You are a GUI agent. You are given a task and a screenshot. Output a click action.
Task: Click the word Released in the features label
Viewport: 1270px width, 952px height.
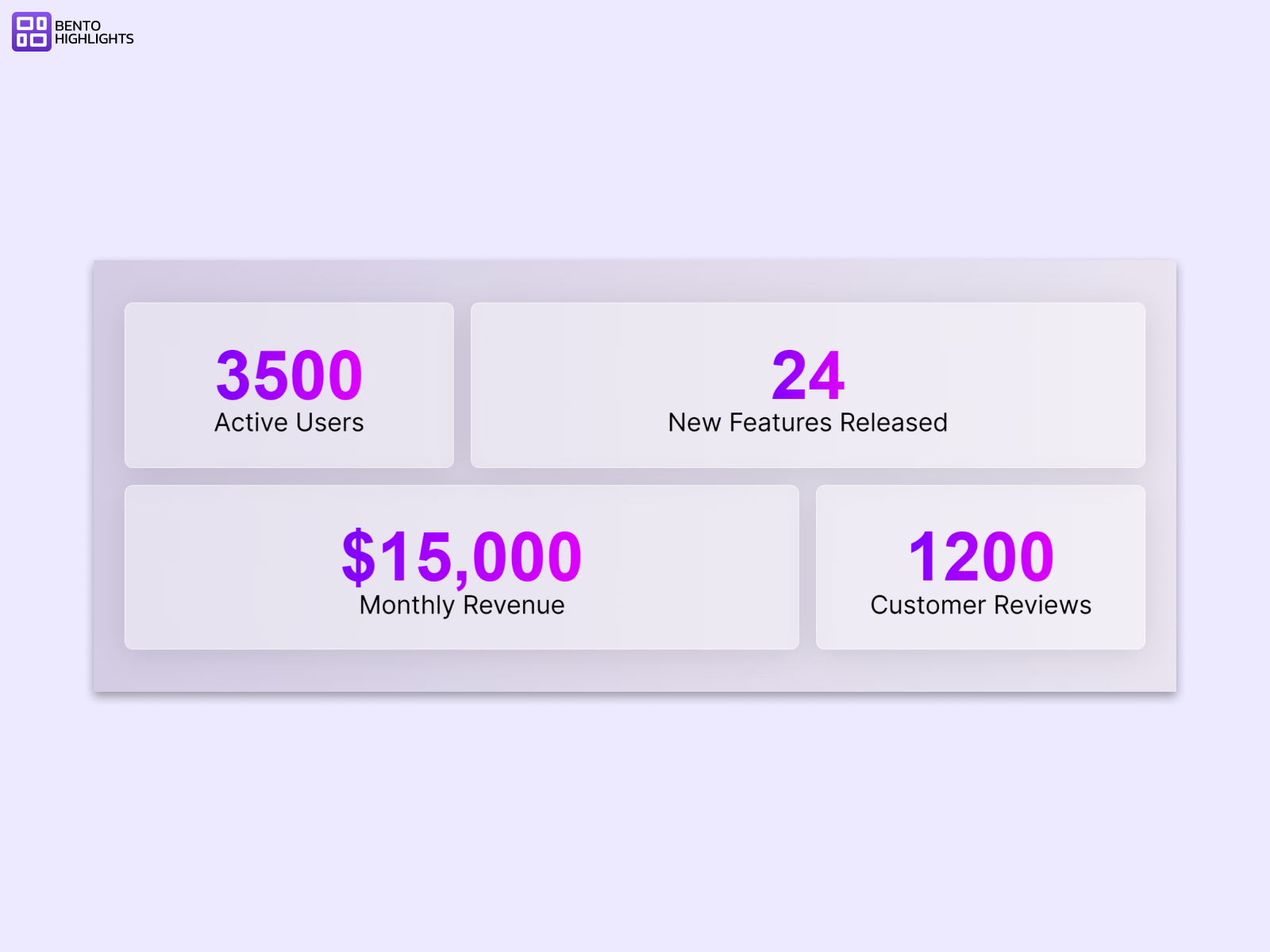893,423
